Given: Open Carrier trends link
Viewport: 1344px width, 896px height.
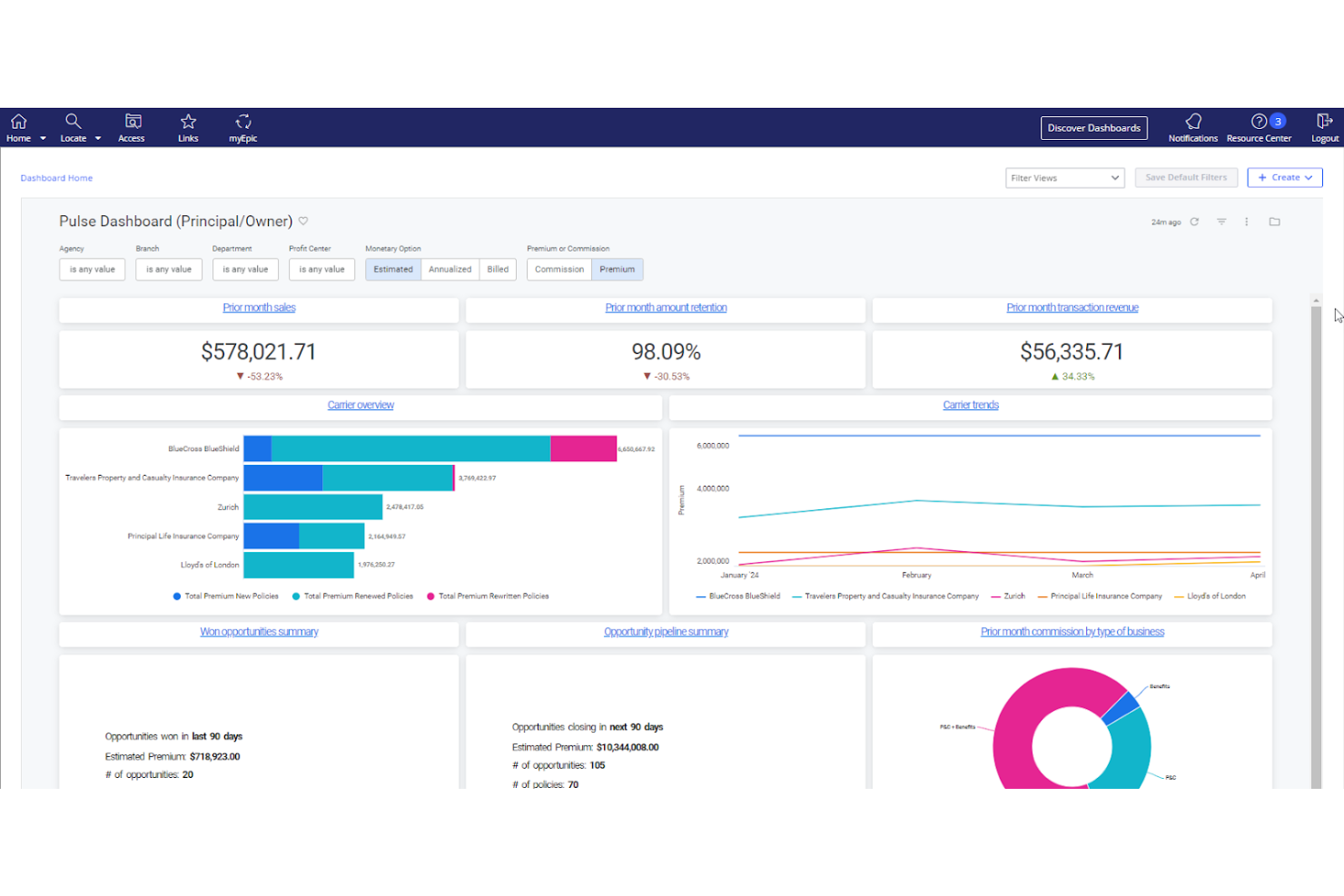Looking at the screenshot, I should [971, 405].
